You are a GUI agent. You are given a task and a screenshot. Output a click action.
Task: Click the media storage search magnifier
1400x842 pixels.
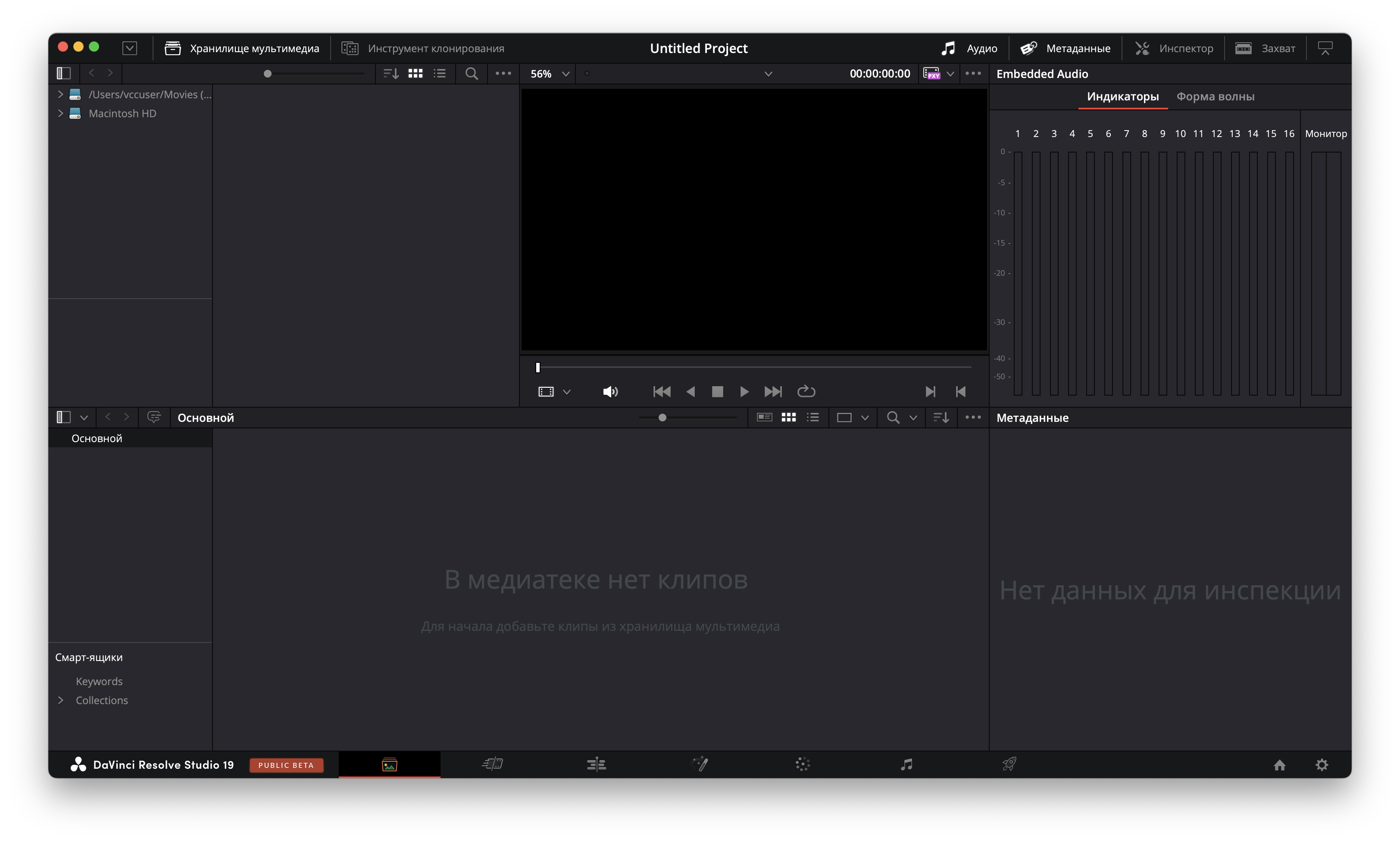471,74
